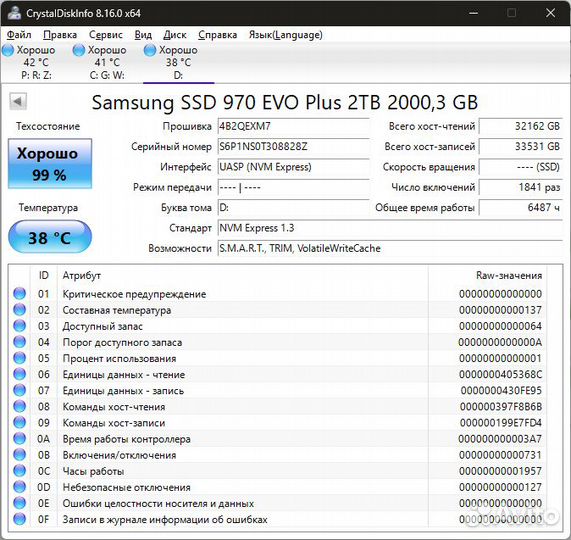Click the Raw-значения column header
Image resolution: width=571 pixels, height=540 pixels.
[x=488, y=275]
